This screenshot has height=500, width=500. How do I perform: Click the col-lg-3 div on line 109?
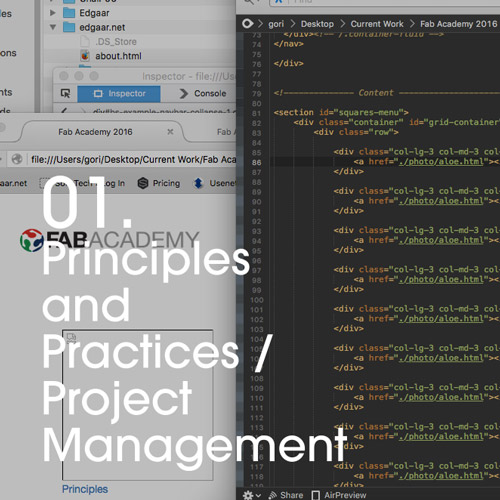coord(416,387)
